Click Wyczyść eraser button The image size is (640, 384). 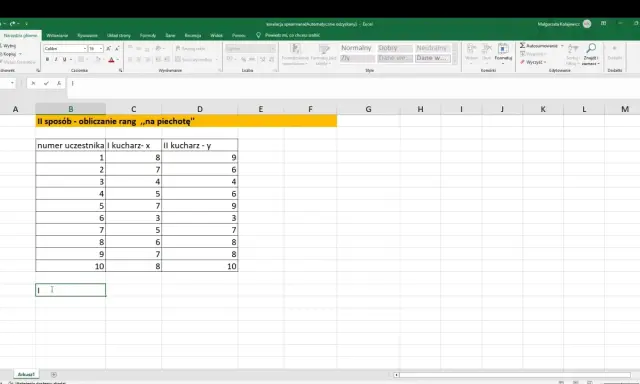(533, 62)
